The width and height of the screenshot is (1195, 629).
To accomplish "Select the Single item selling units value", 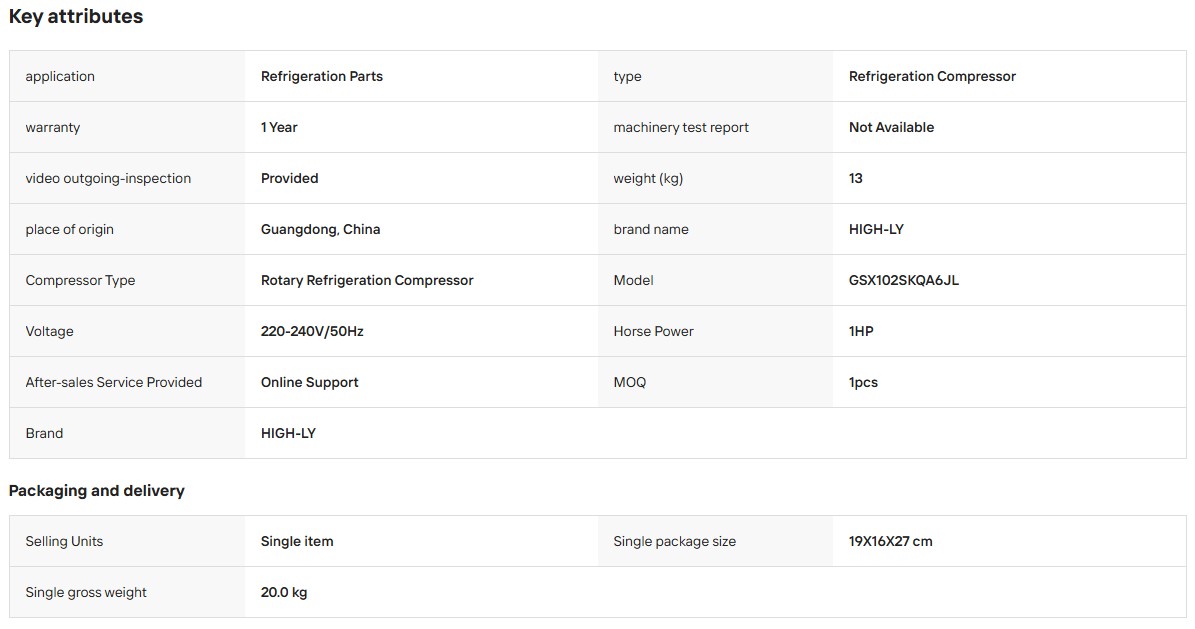I will [297, 541].
